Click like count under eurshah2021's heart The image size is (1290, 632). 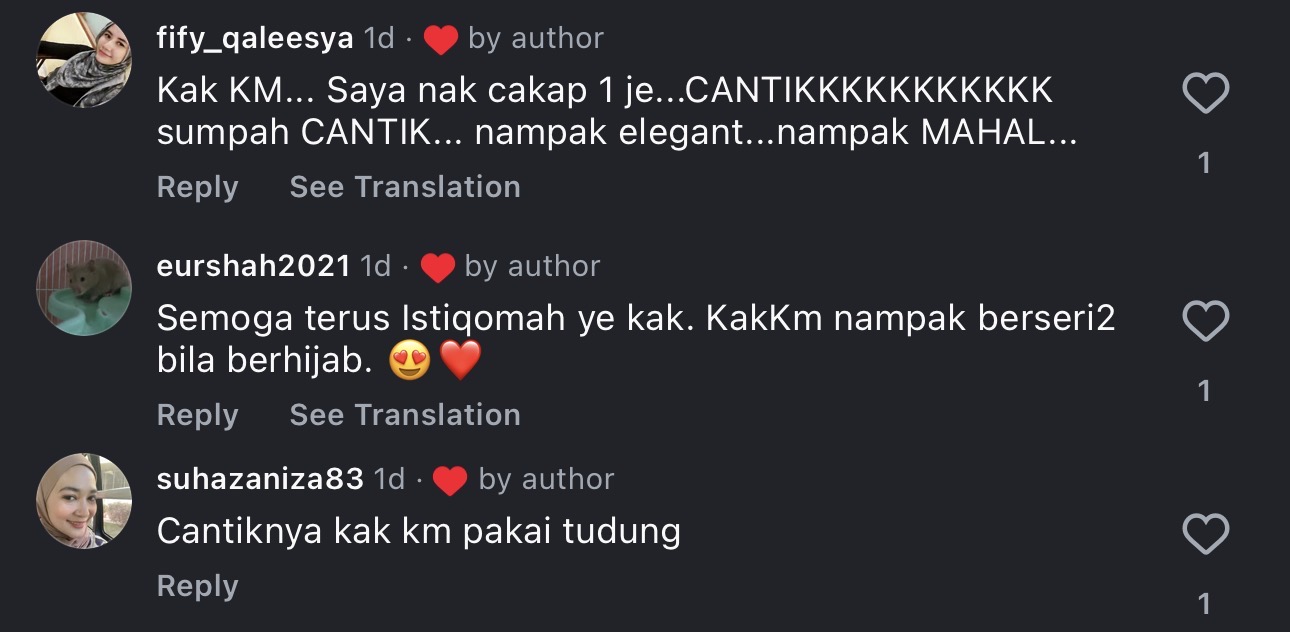pyautogui.click(x=1205, y=390)
